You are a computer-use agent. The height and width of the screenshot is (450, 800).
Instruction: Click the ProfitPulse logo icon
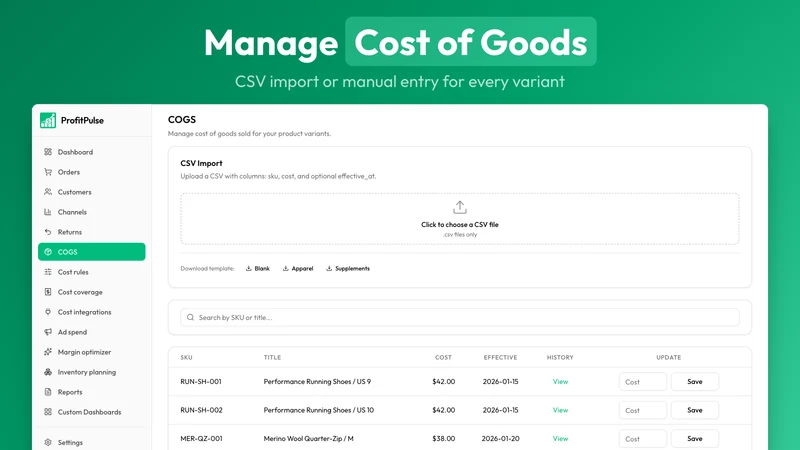48,120
